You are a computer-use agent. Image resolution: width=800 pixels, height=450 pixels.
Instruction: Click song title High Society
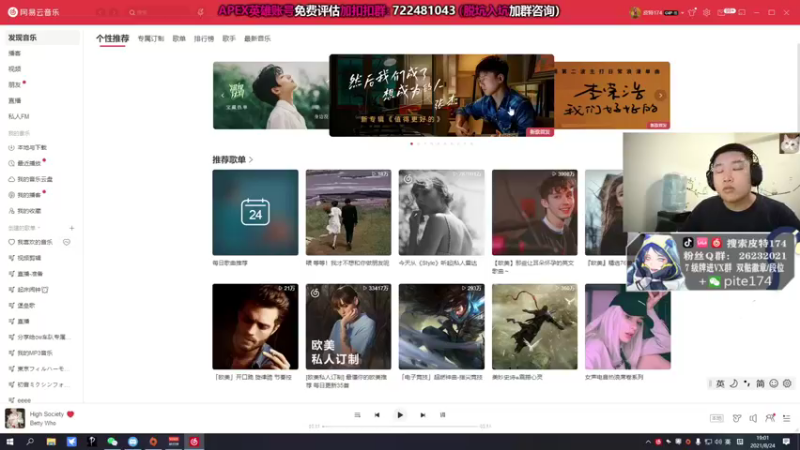pos(47,414)
